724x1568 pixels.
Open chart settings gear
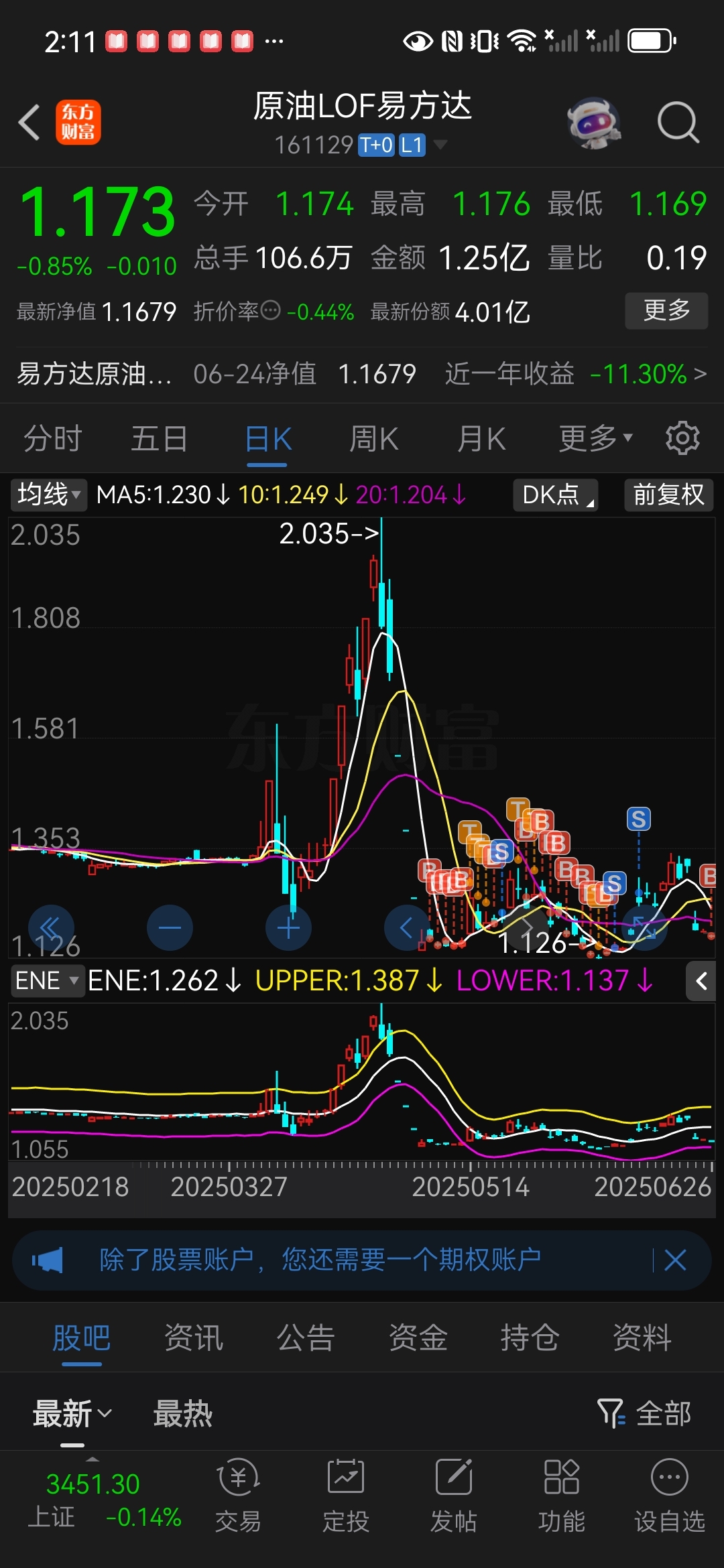tap(682, 438)
